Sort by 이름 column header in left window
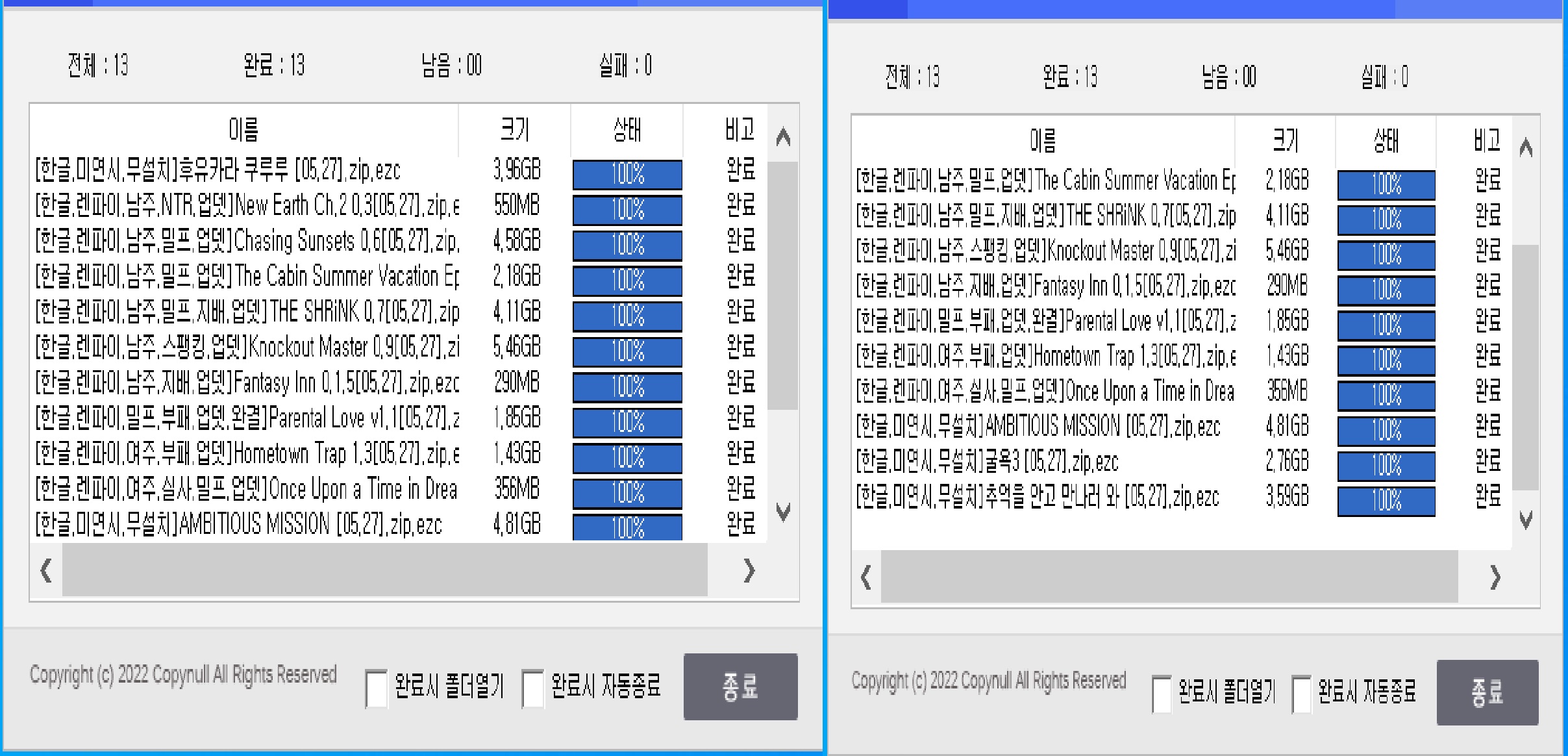The height and width of the screenshot is (756, 1568). tap(243, 130)
